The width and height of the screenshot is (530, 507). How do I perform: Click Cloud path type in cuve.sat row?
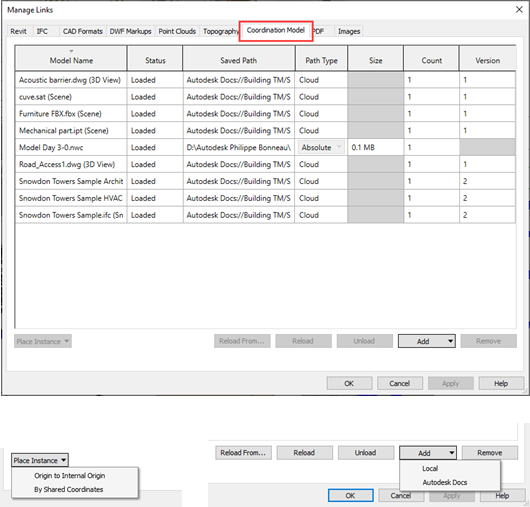click(321, 97)
